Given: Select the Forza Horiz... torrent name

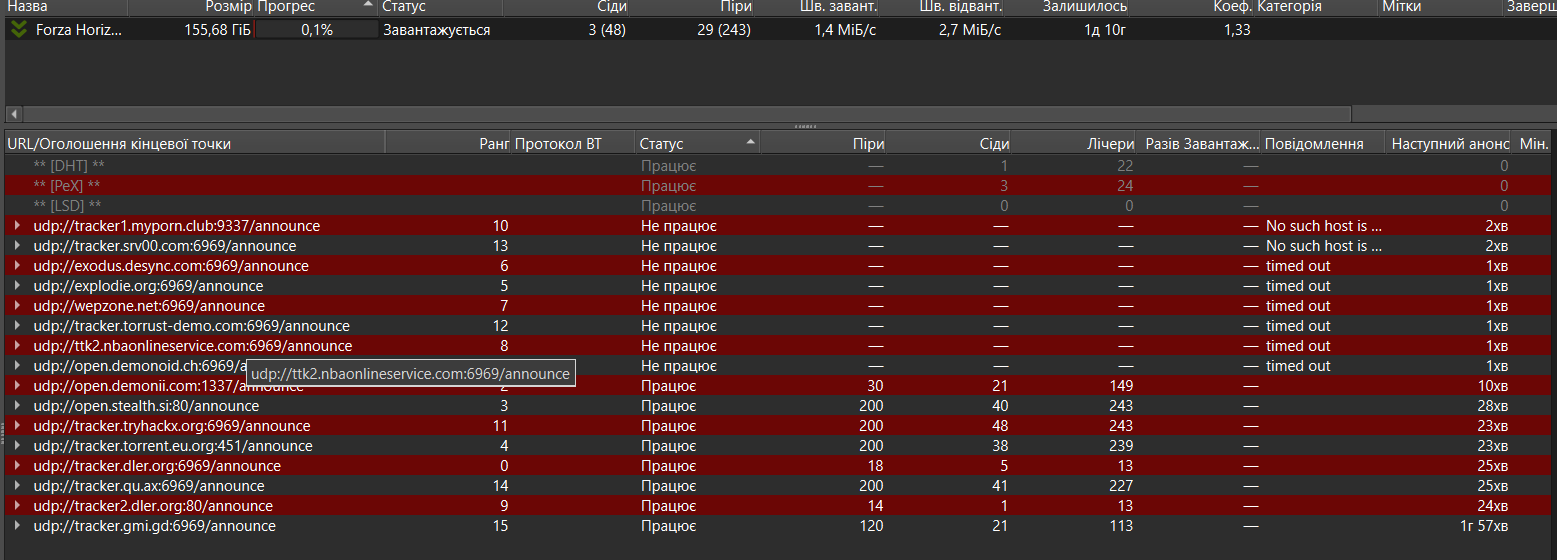Looking at the screenshot, I should click(79, 30).
